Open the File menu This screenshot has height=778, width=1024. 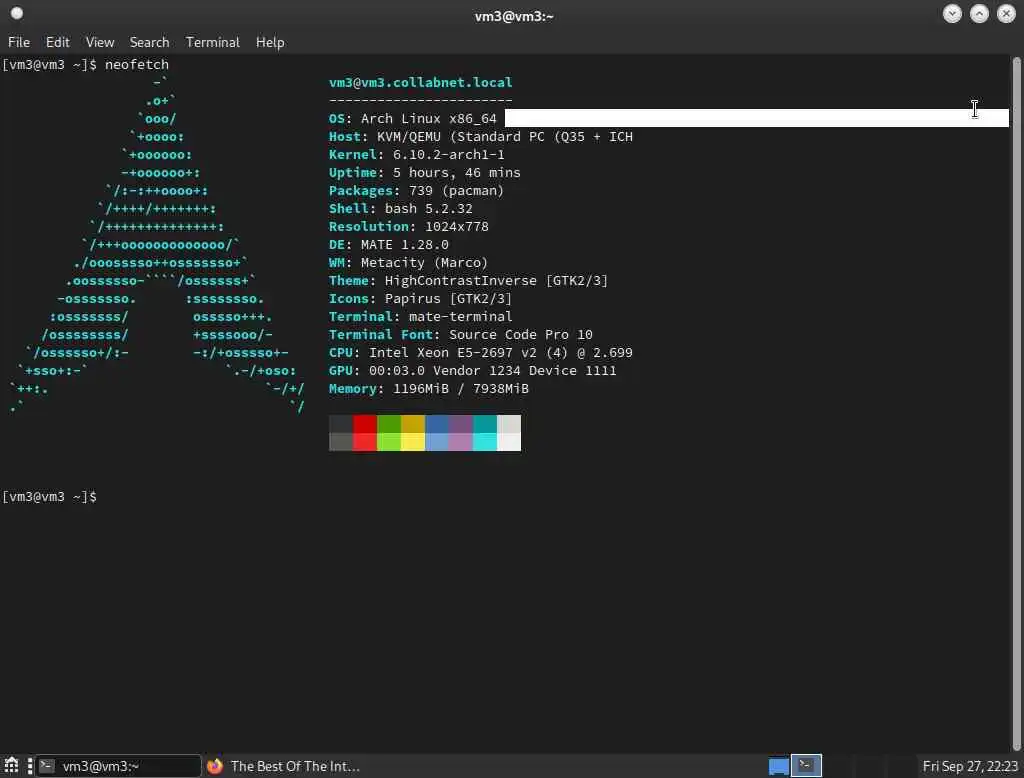(x=19, y=42)
